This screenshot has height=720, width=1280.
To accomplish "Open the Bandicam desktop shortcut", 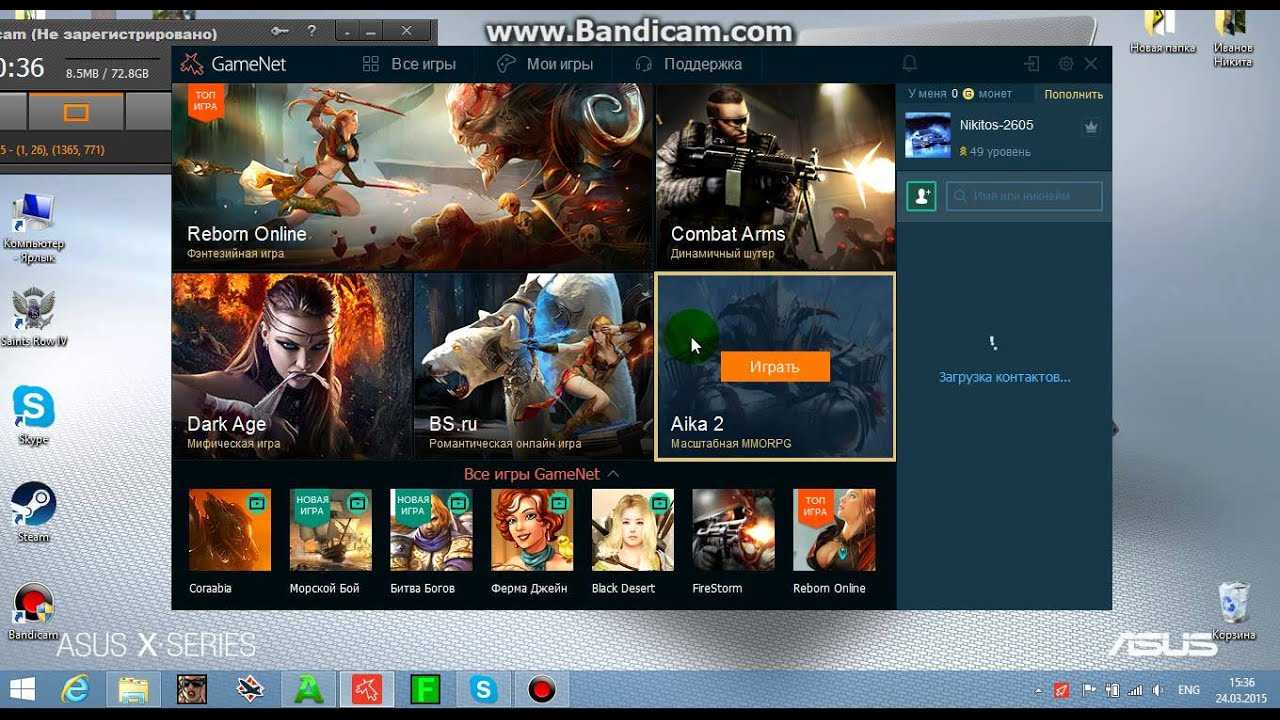I will 33,612.
